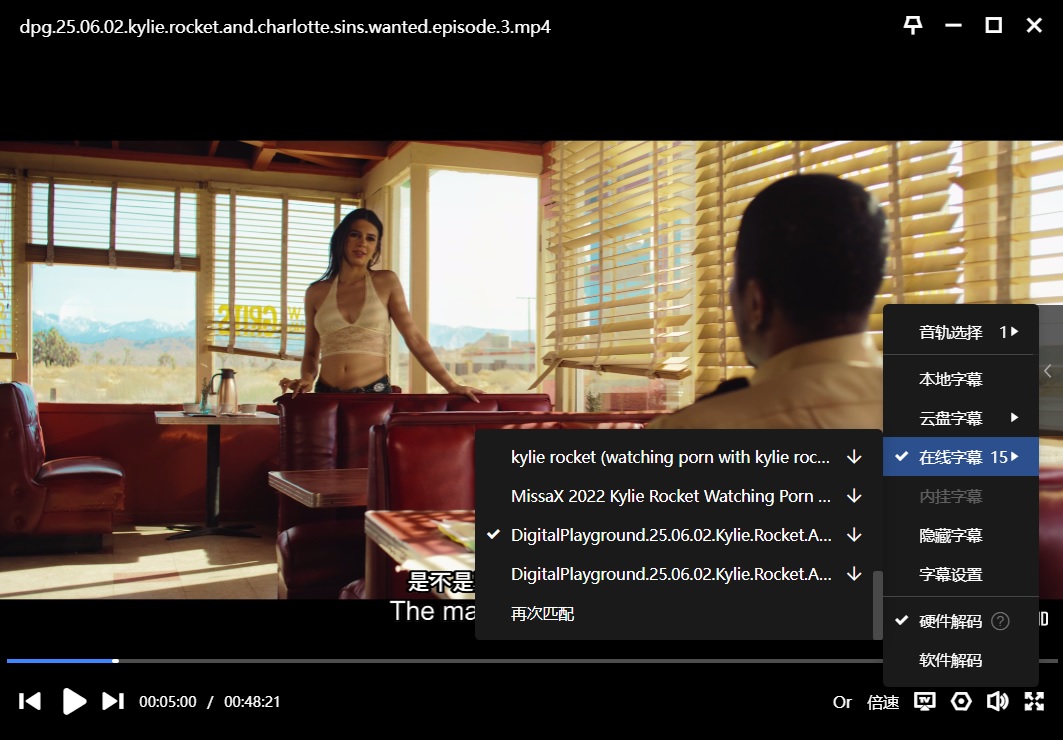Mute the volume speaker icon
Screen dimensions: 1063x740
point(997,701)
